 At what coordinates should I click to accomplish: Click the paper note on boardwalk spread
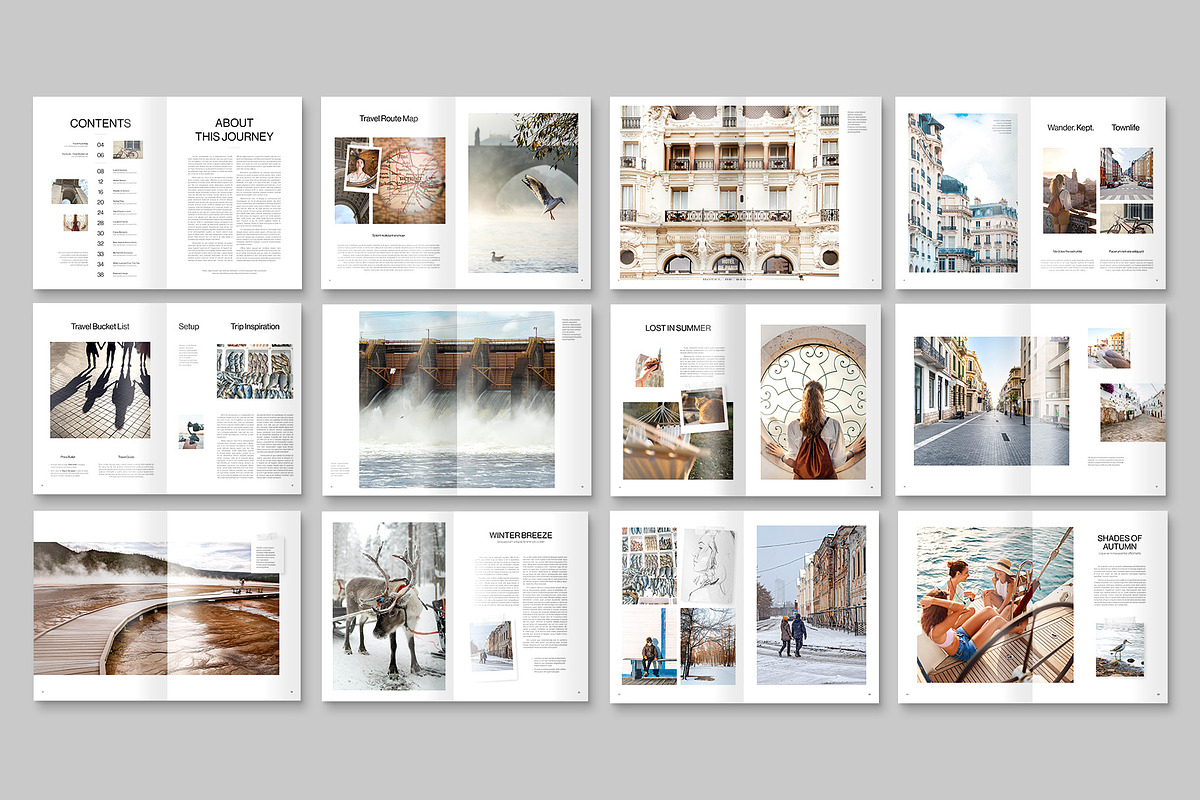(x=267, y=553)
